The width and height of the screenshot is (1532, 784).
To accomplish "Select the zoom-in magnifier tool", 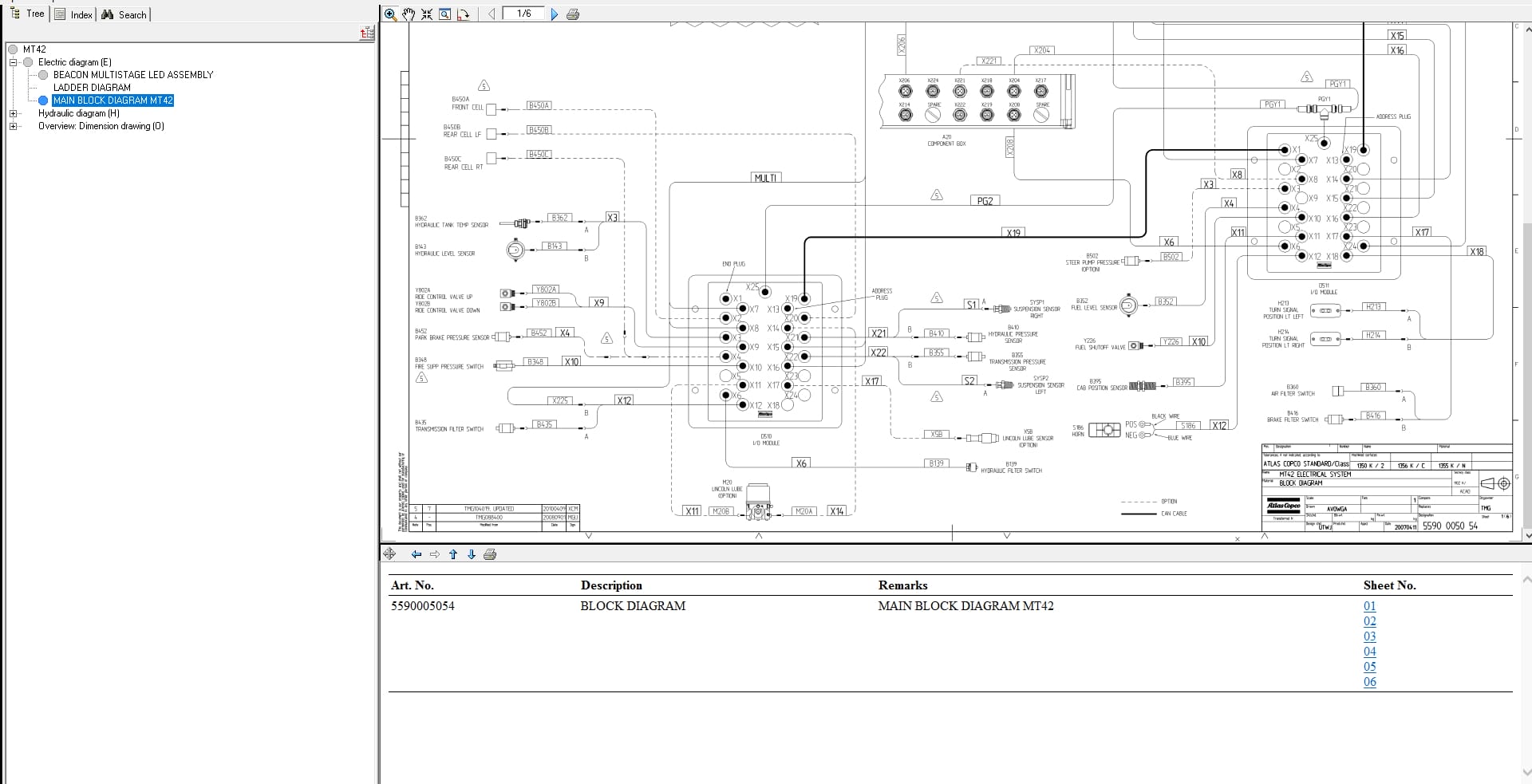I will click(390, 14).
